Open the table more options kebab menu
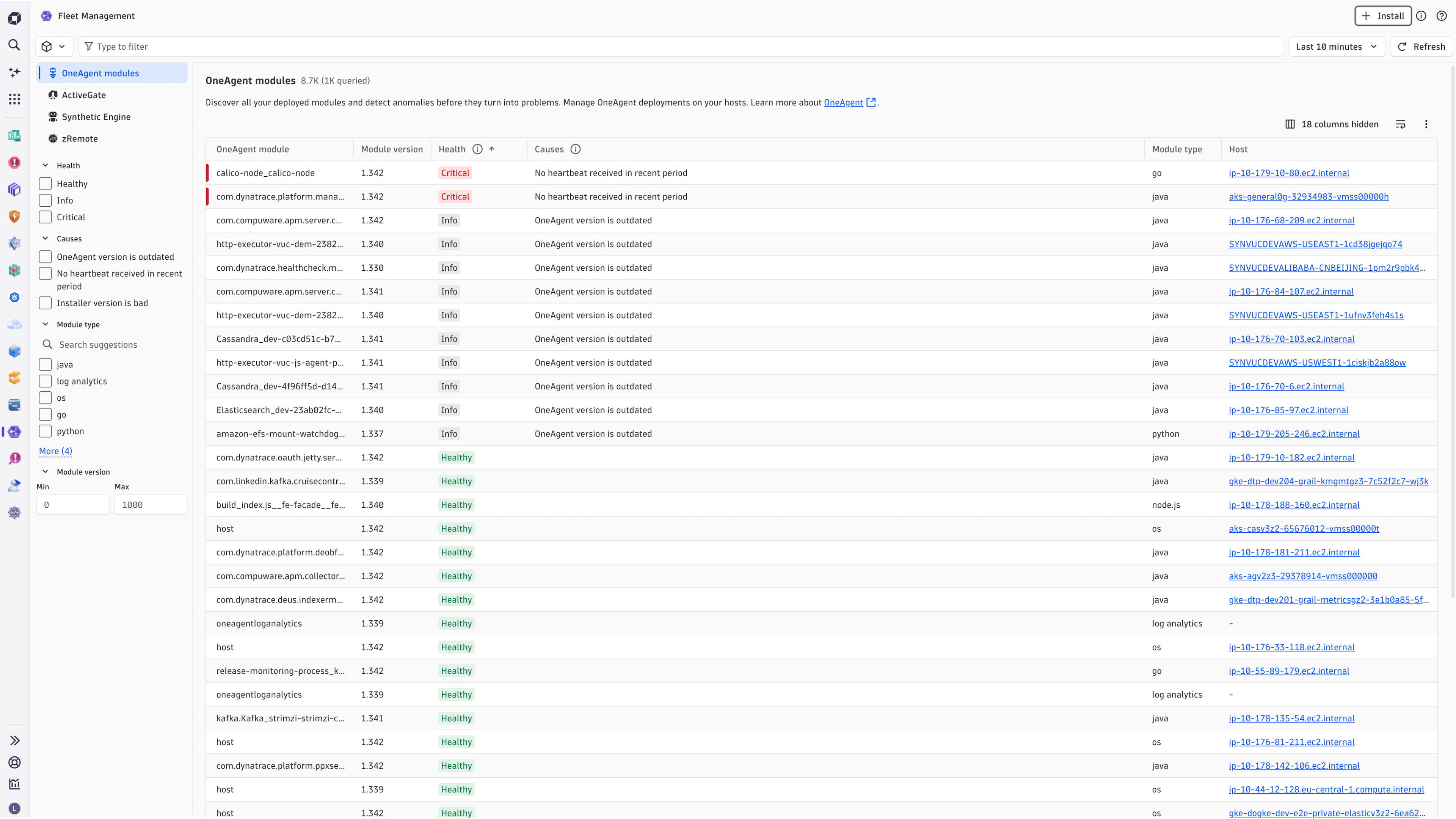This screenshot has height=819, width=1456. click(1426, 124)
